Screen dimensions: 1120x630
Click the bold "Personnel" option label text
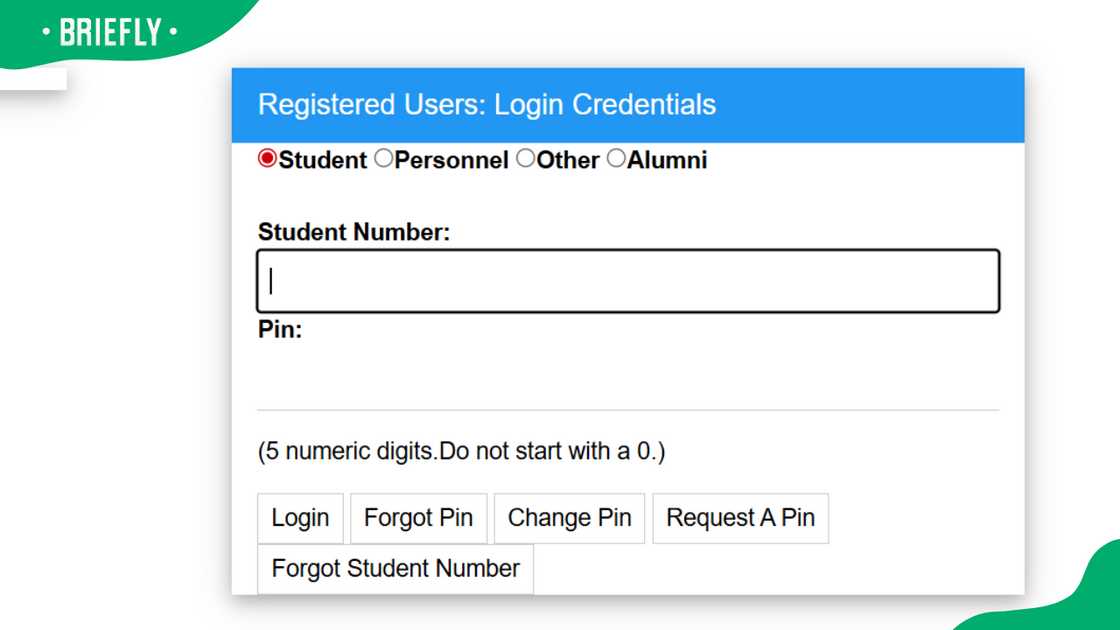click(452, 160)
